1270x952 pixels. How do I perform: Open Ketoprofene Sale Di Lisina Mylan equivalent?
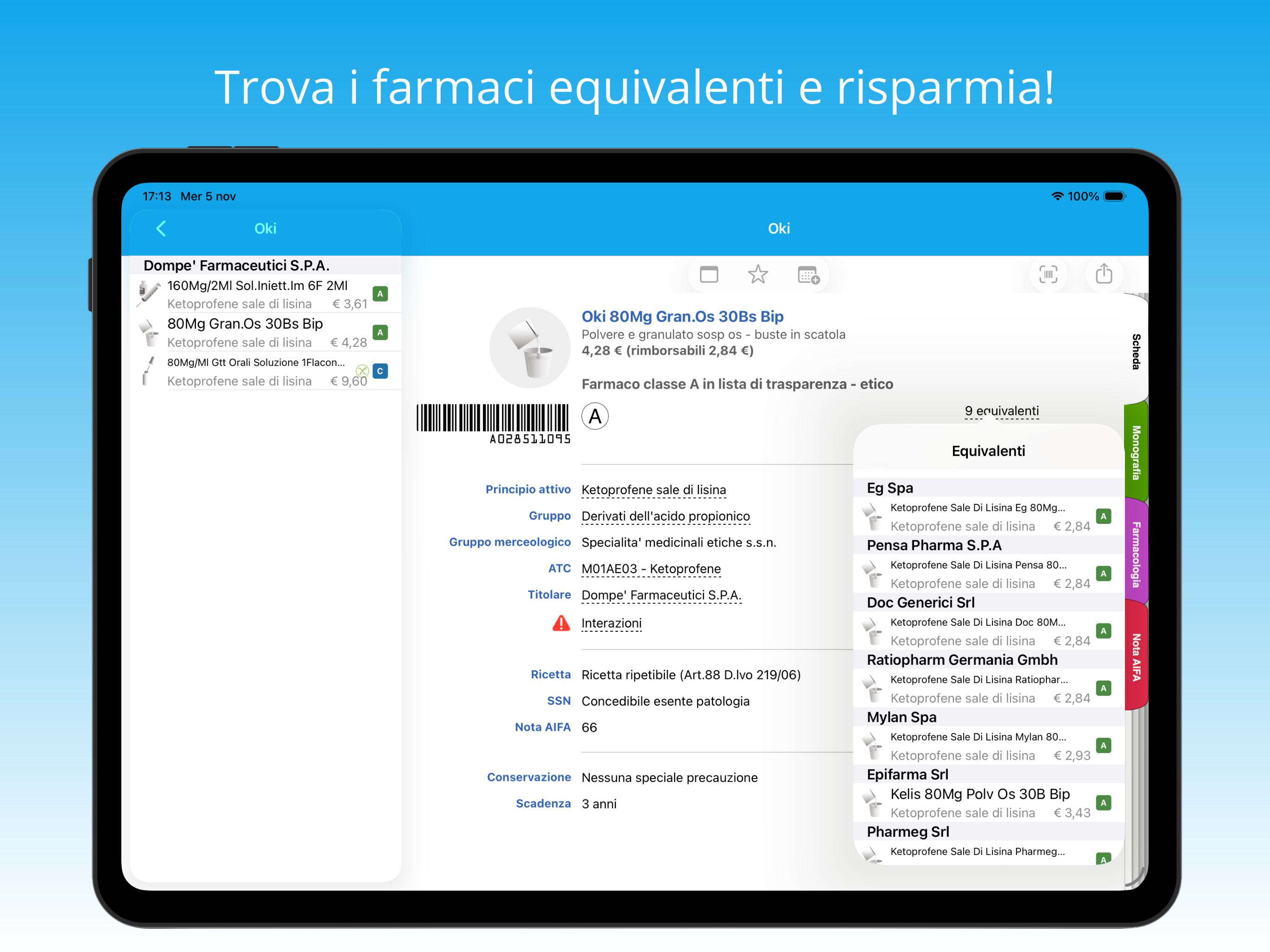click(988, 745)
